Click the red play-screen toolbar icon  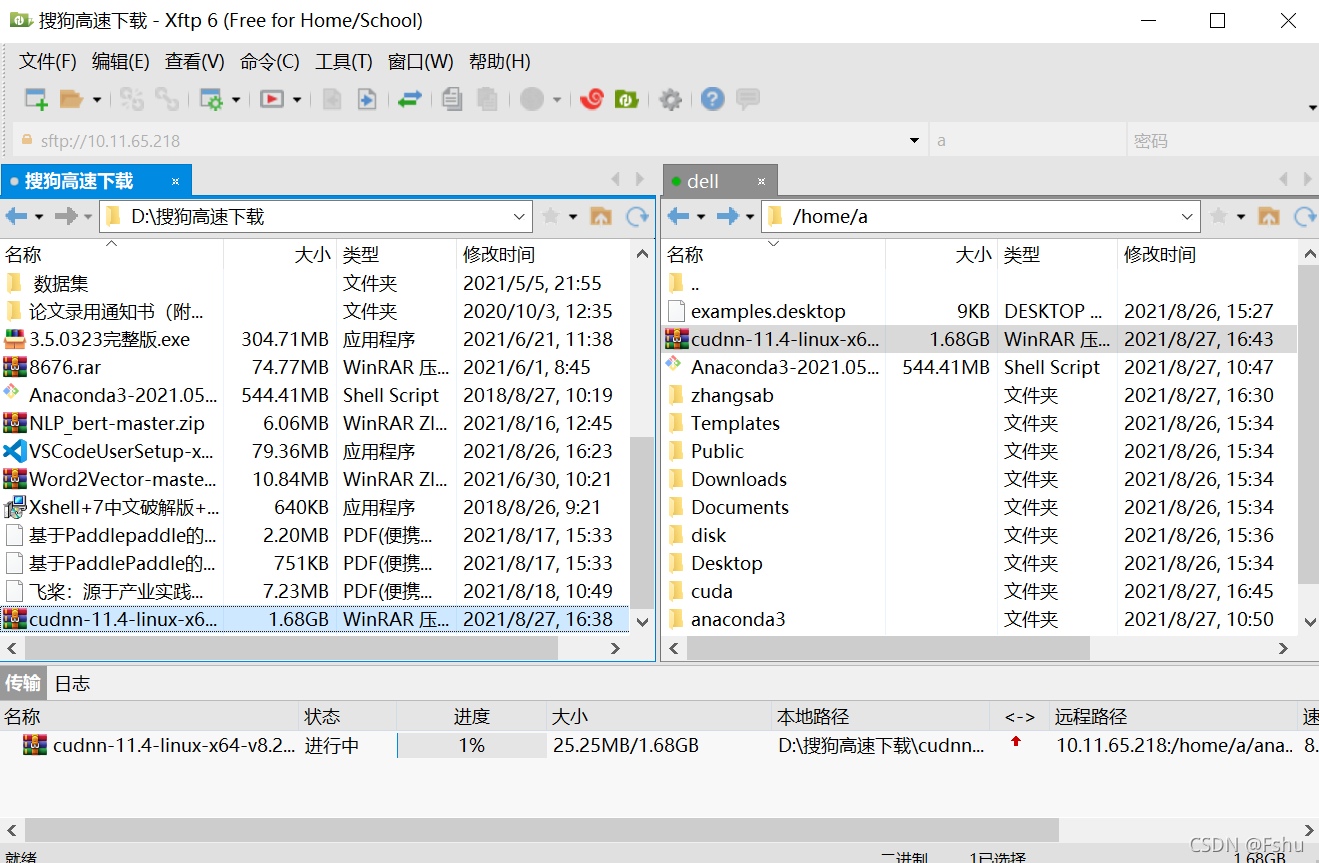coord(271,99)
